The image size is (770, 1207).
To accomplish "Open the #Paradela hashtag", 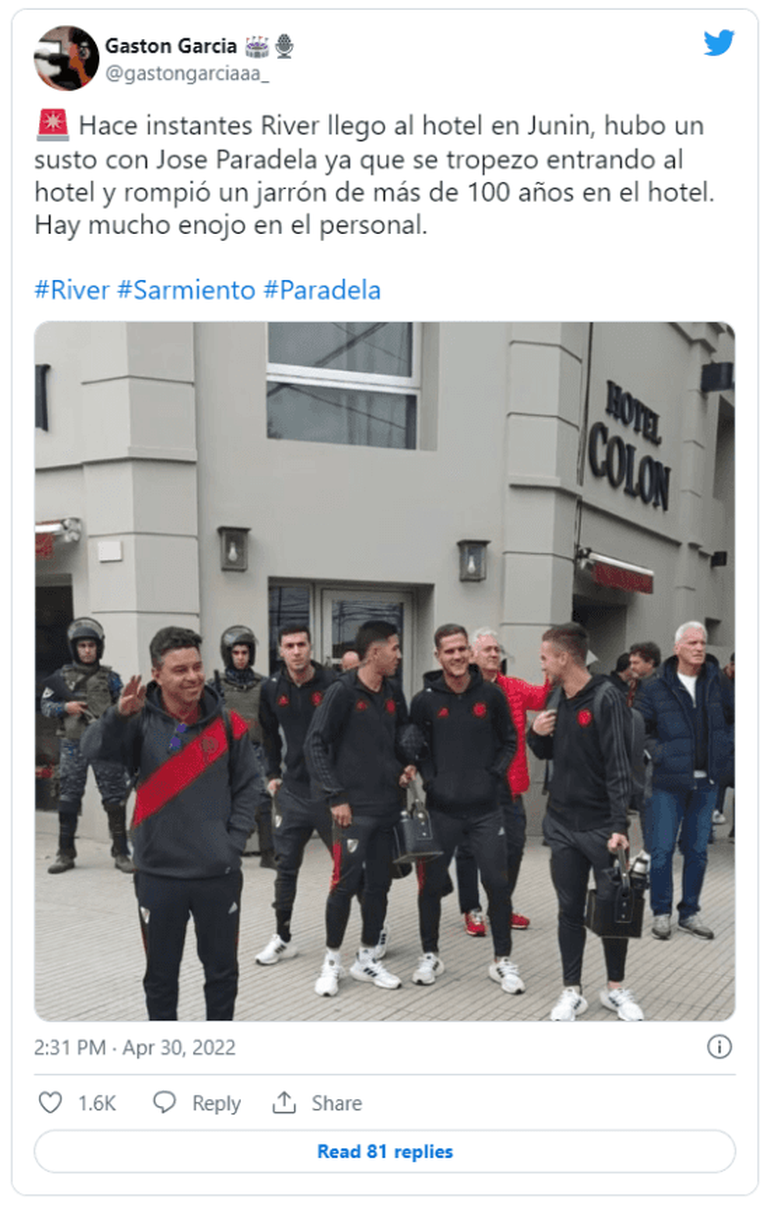I will [x=322, y=290].
